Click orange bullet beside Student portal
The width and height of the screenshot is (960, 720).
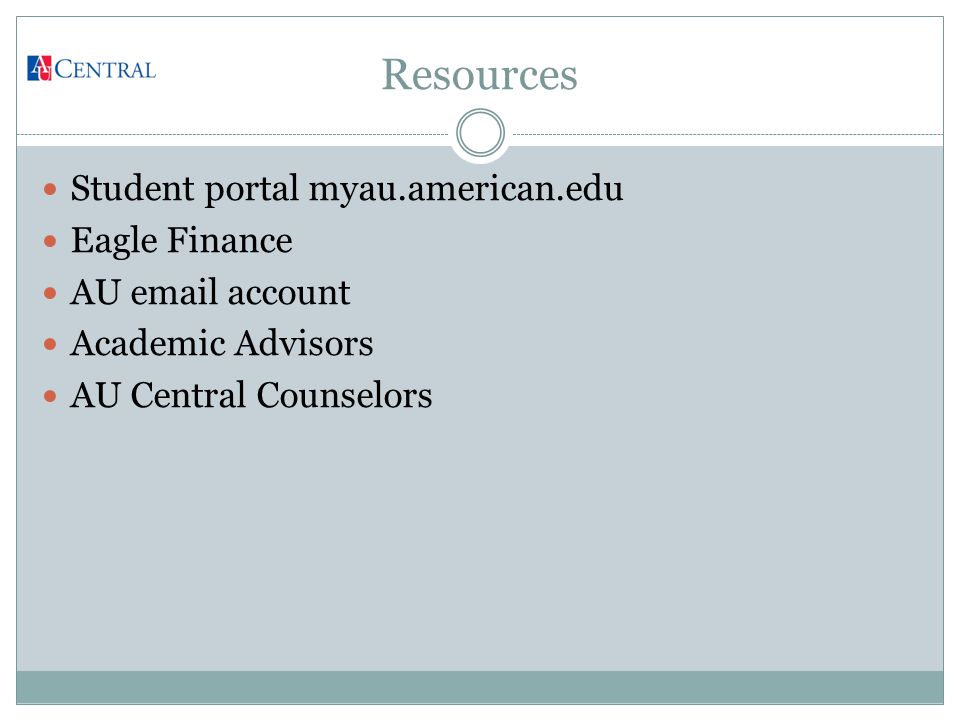[50, 189]
